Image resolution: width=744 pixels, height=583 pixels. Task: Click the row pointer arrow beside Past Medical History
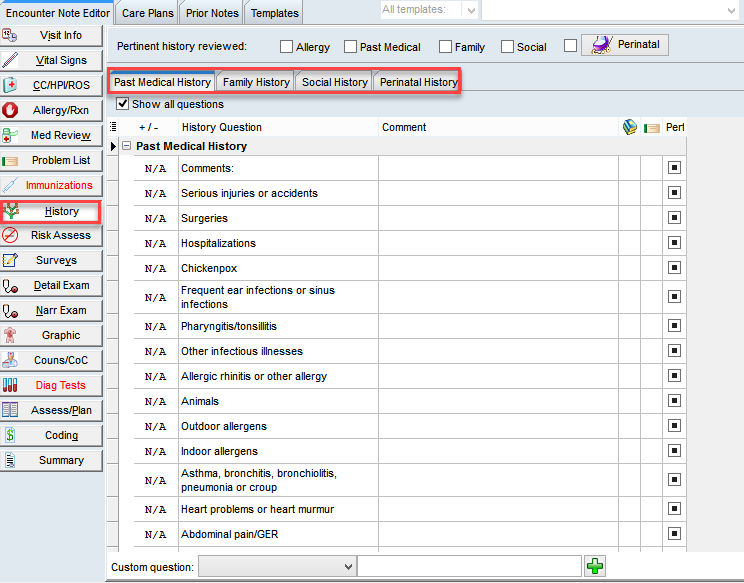click(x=113, y=146)
